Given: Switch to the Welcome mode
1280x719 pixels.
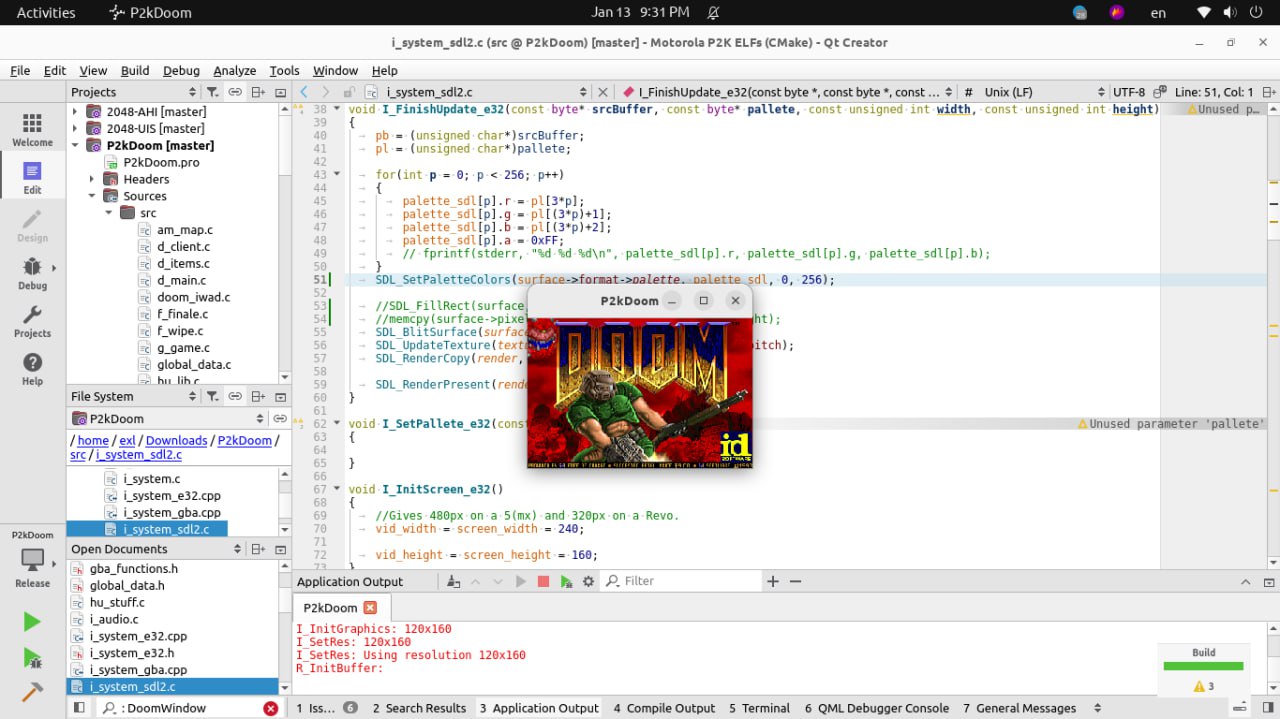Looking at the screenshot, I should 32,128.
